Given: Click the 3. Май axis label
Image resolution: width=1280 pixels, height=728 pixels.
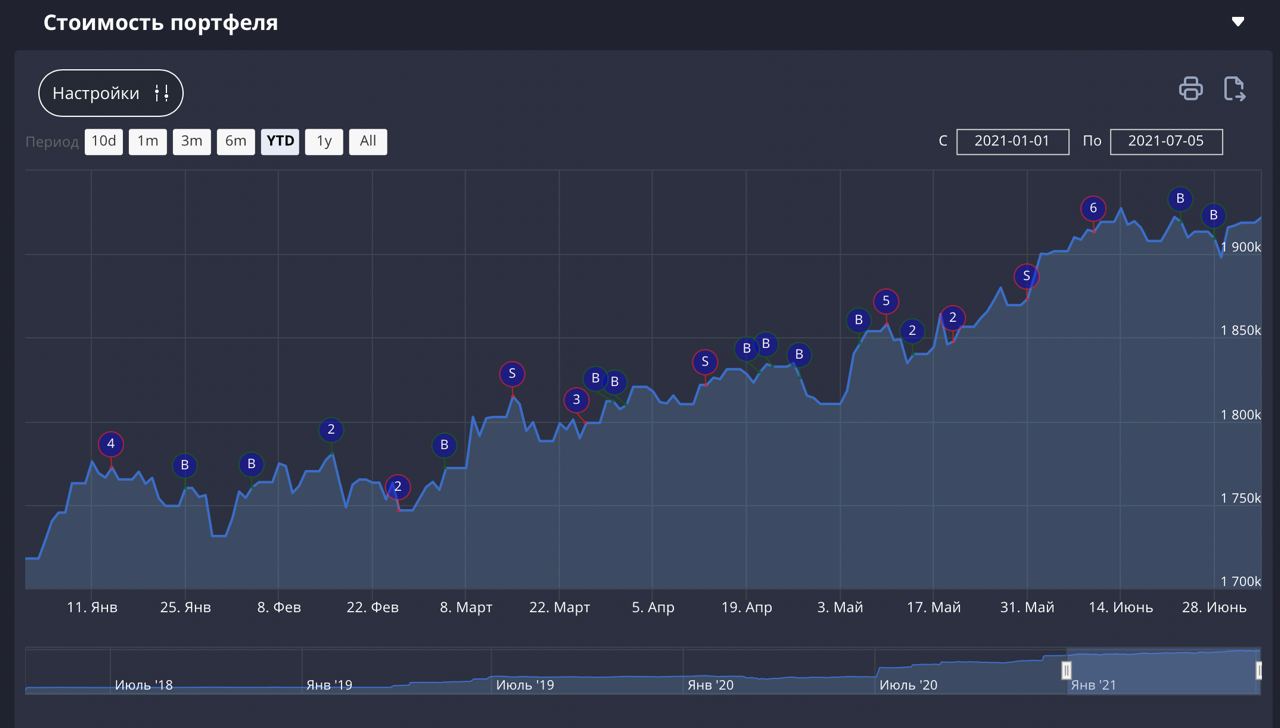Looking at the screenshot, I should pos(840,607).
